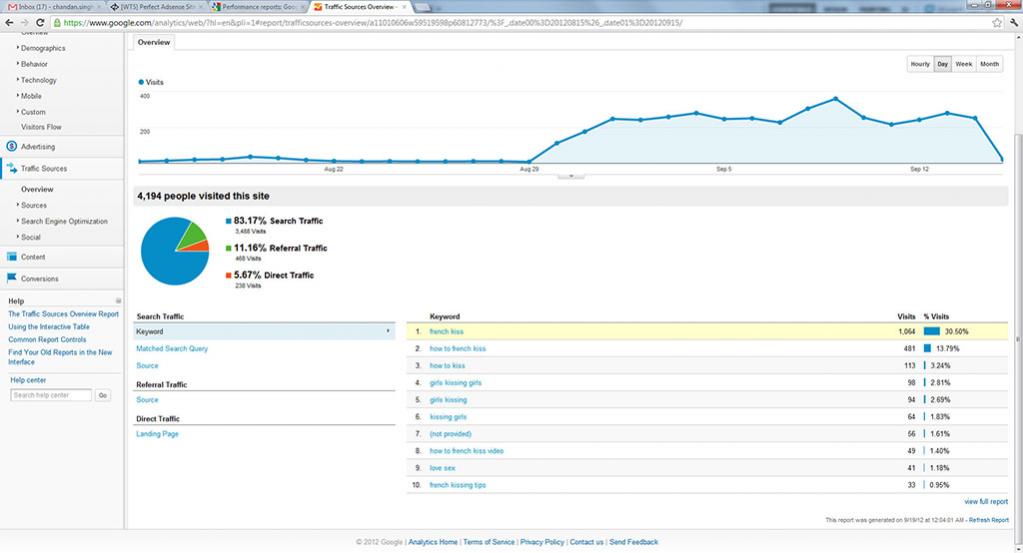Open Visitors Flow in sidebar
The height and width of the screenshot is (553, 1023).
[x=41, y=127]
